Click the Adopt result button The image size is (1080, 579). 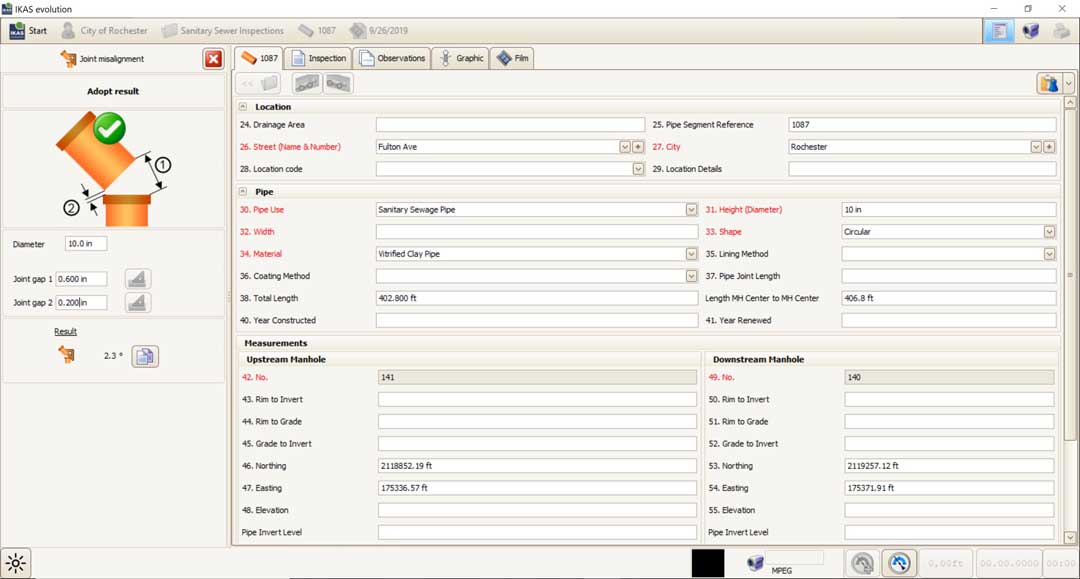click(x=113, y=91)
